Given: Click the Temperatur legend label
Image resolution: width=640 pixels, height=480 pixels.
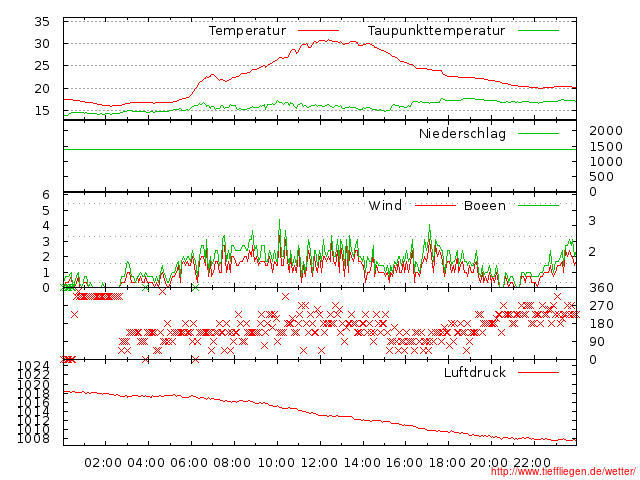Looking at the screenshot, I should pos(247,31).
